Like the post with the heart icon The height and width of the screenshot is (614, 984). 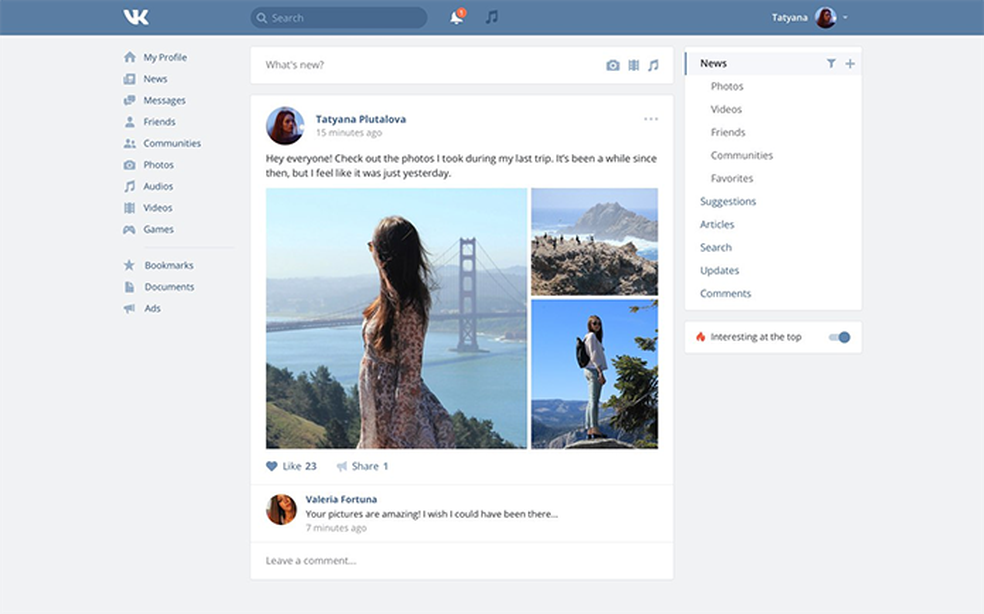(272, 466)
